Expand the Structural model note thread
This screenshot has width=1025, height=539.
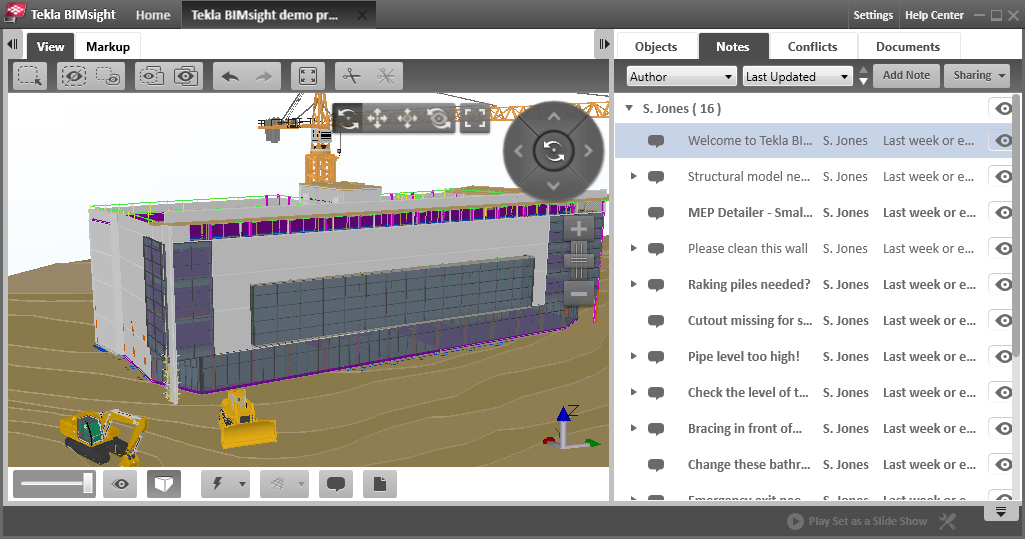pos(633,176)
